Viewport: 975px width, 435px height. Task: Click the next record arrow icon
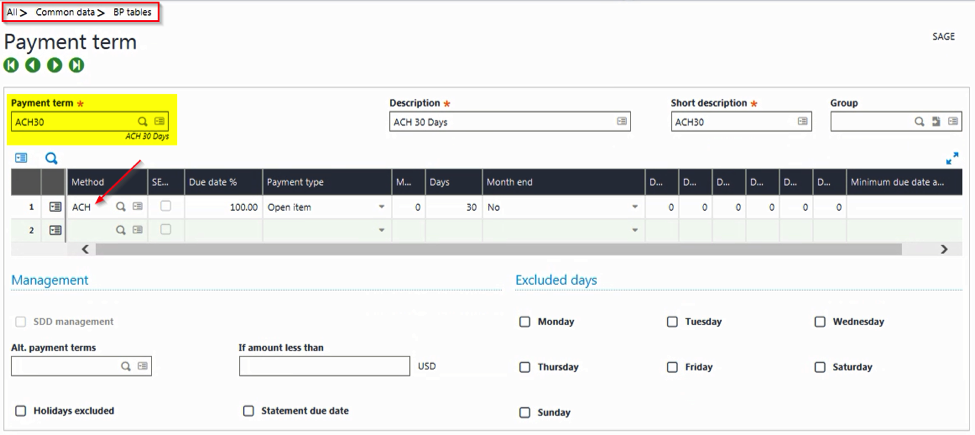(x=55, y=65)
